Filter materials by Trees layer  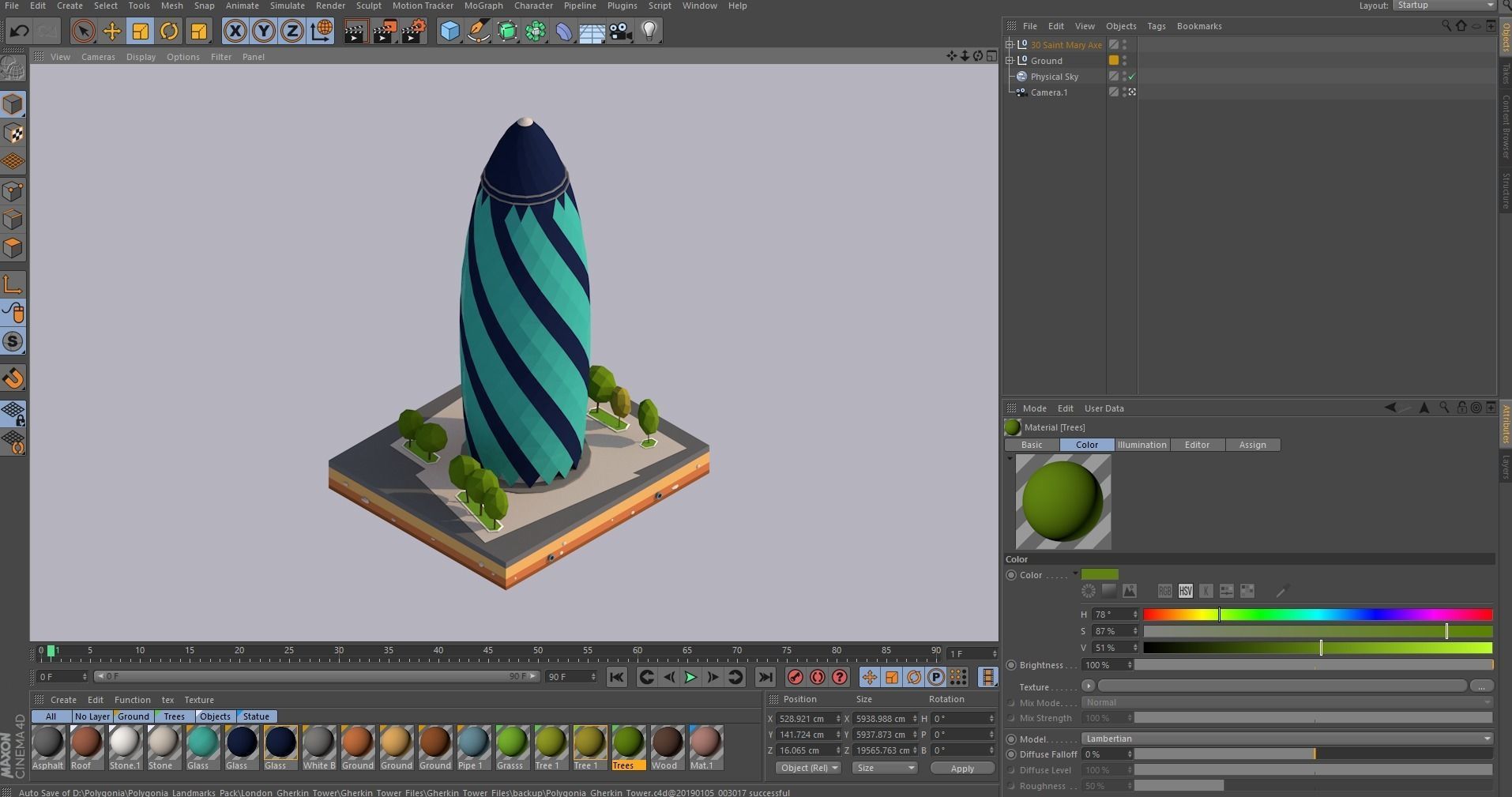(175, 716)
